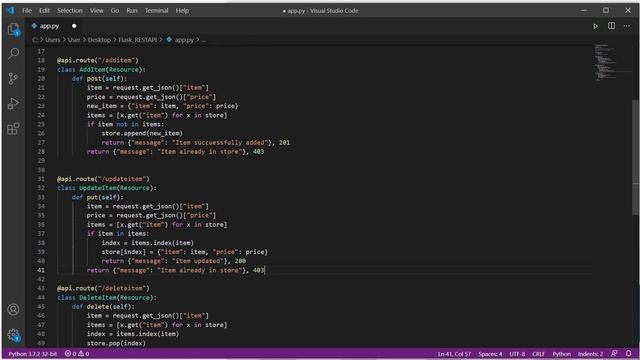Open the Accounts icon in the activity bar

[x=13, y=310]
